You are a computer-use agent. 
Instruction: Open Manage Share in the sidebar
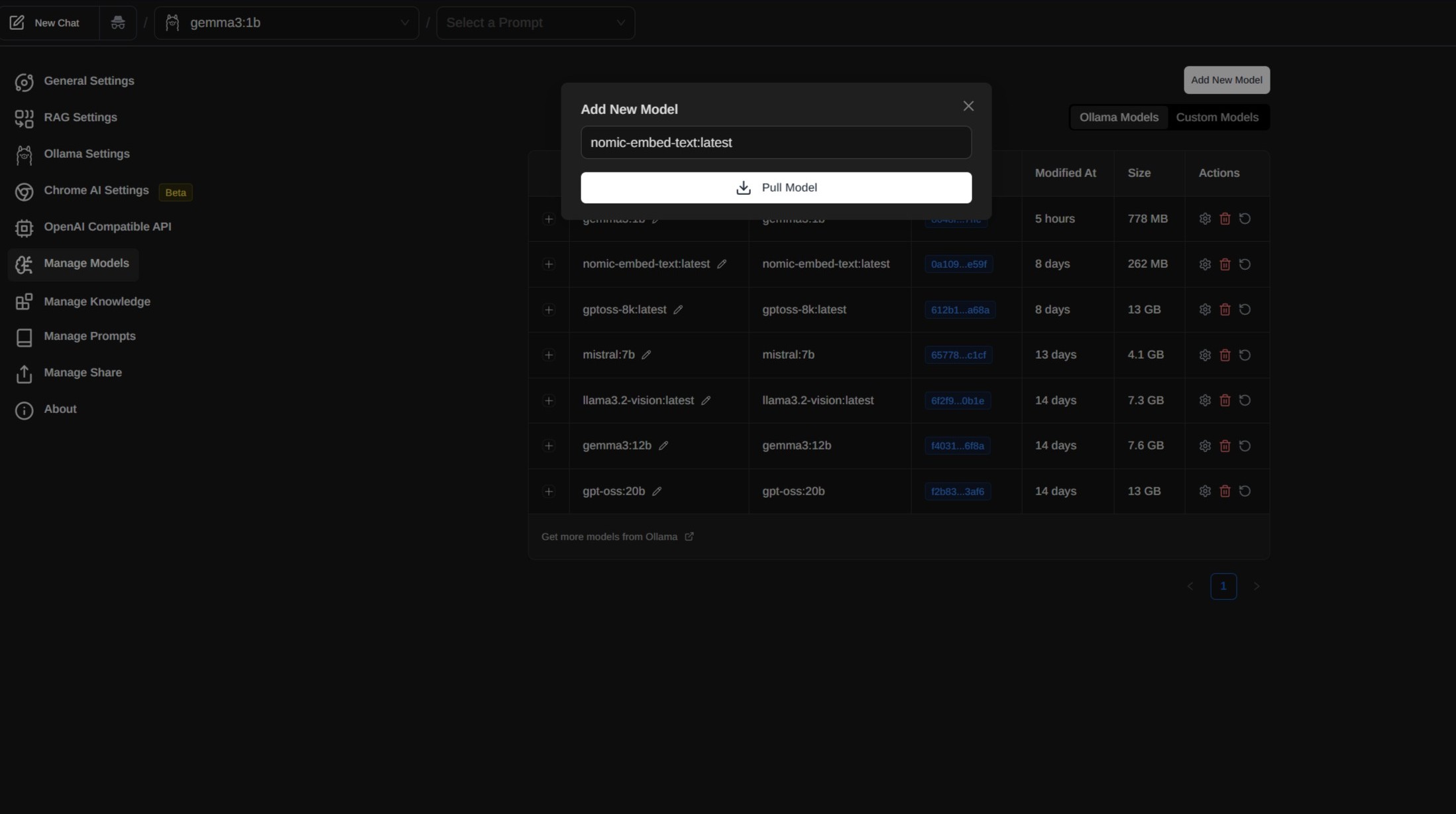coord(69,373)
